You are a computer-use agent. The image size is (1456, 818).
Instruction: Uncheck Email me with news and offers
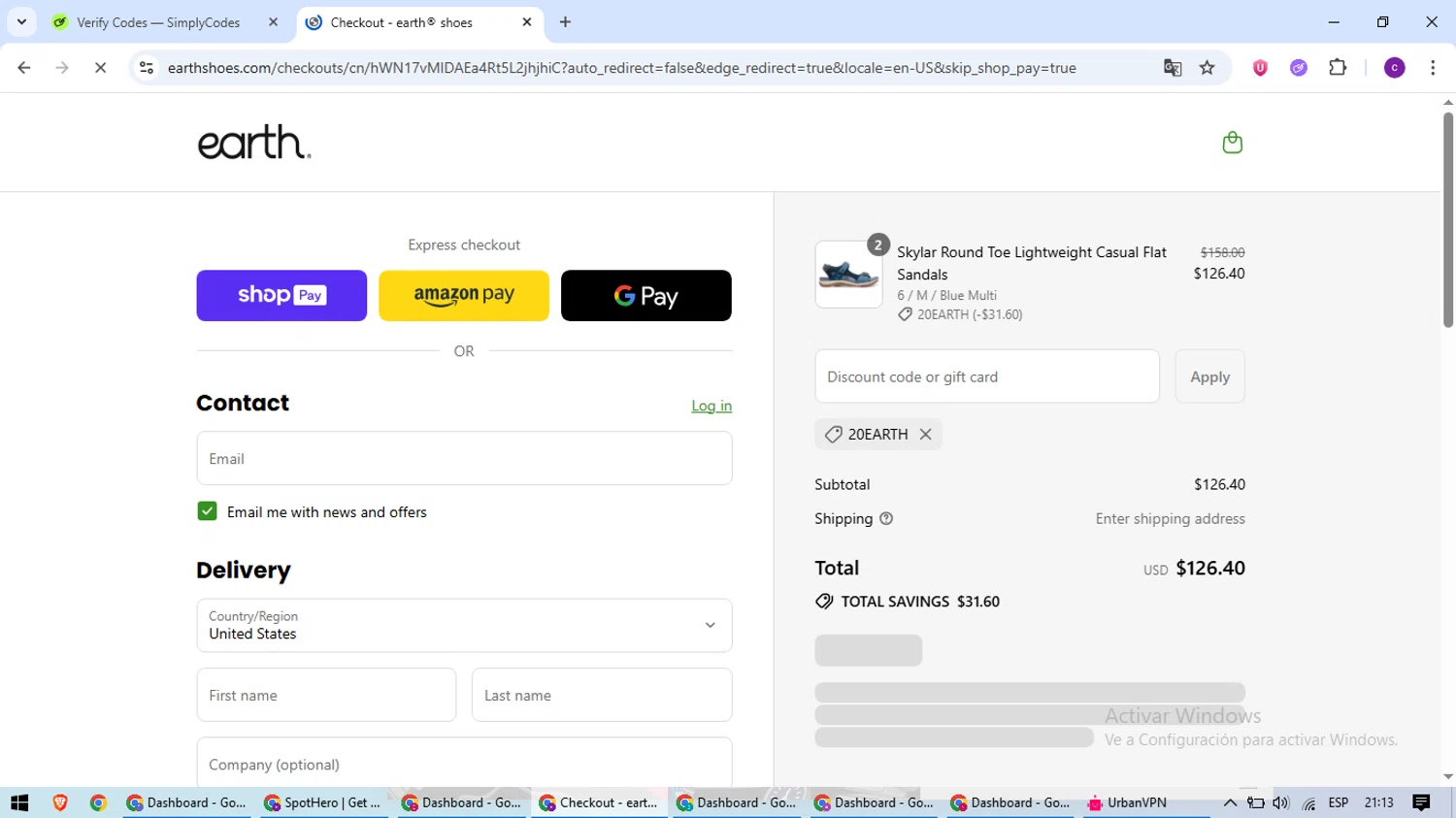[207, 511]
